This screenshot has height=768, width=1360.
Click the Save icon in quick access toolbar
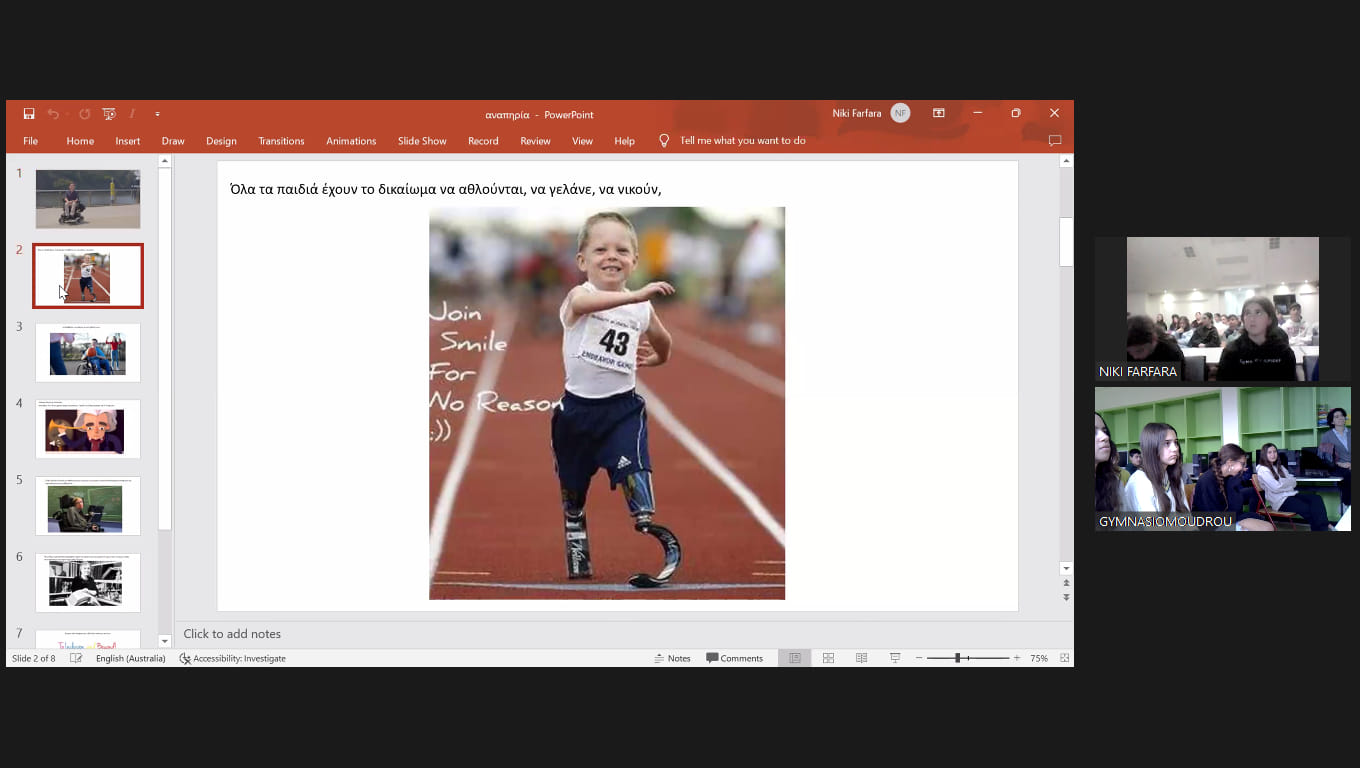tap(29, 114)
